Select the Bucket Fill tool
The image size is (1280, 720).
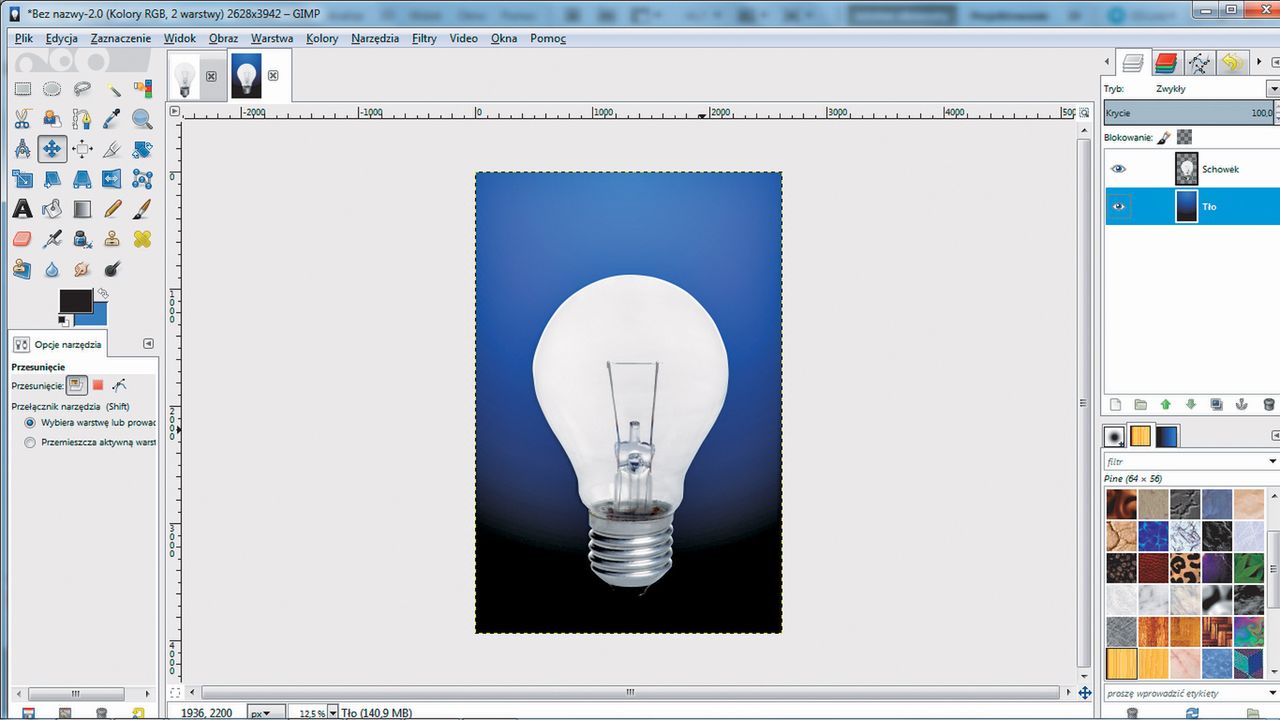(52, 210)
